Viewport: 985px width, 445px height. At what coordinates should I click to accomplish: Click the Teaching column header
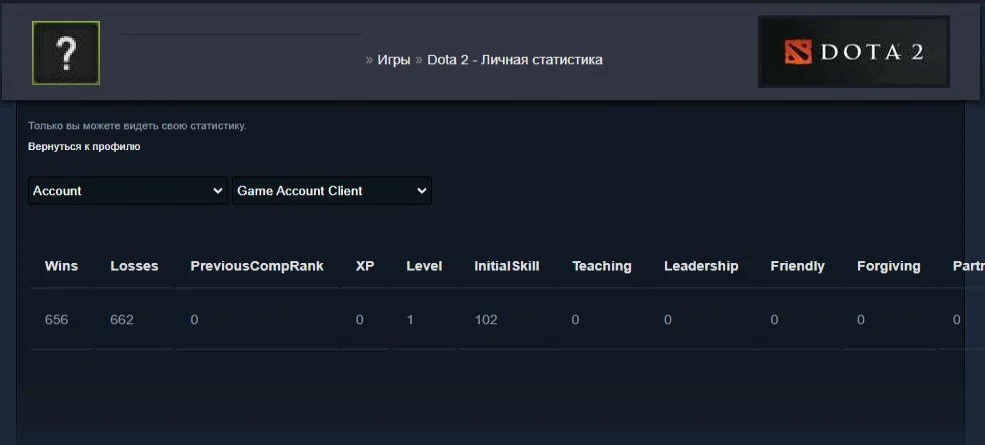[601, 266]
